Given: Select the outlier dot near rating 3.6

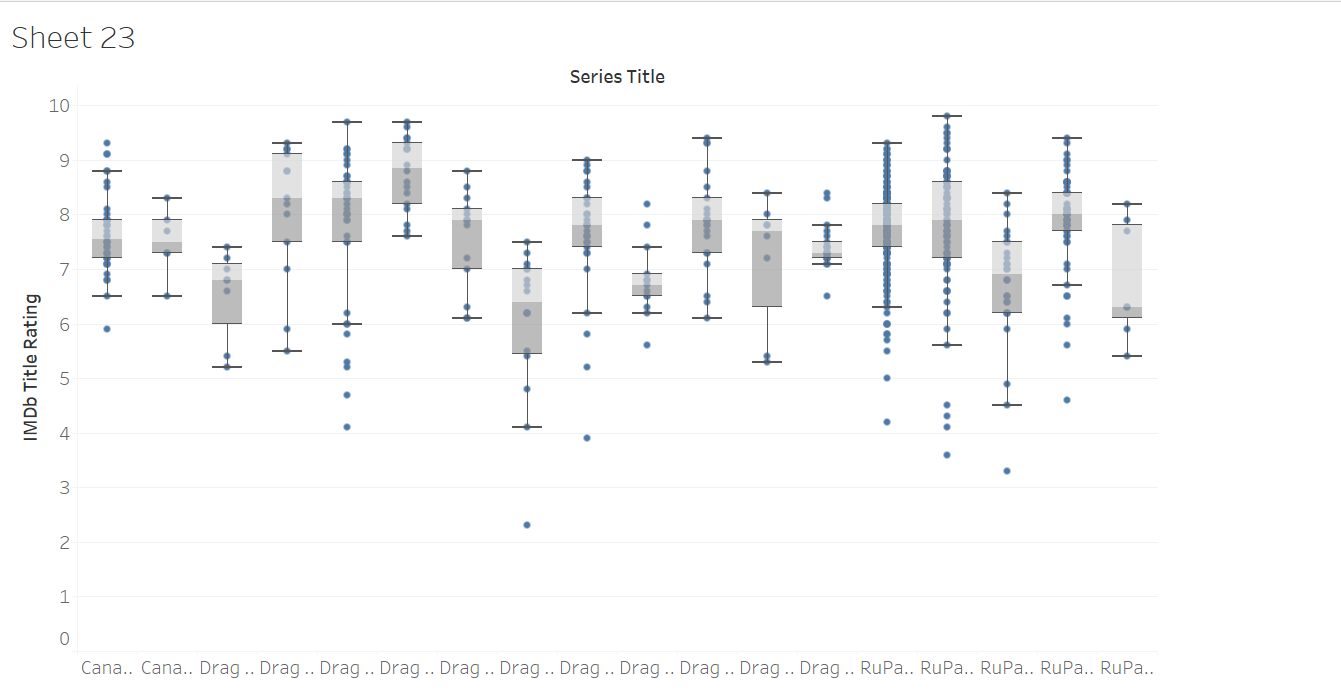Looking at the screenshot, I should pos(947,455).
